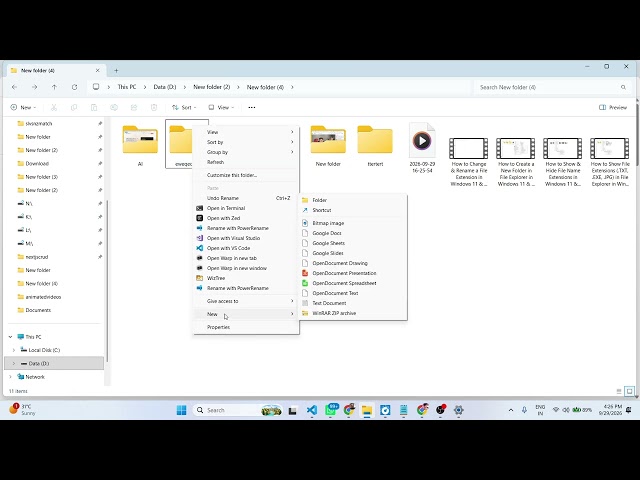Open Documents in the sidebar
This screenshot has width=640, height=480.
click(38, 310)
